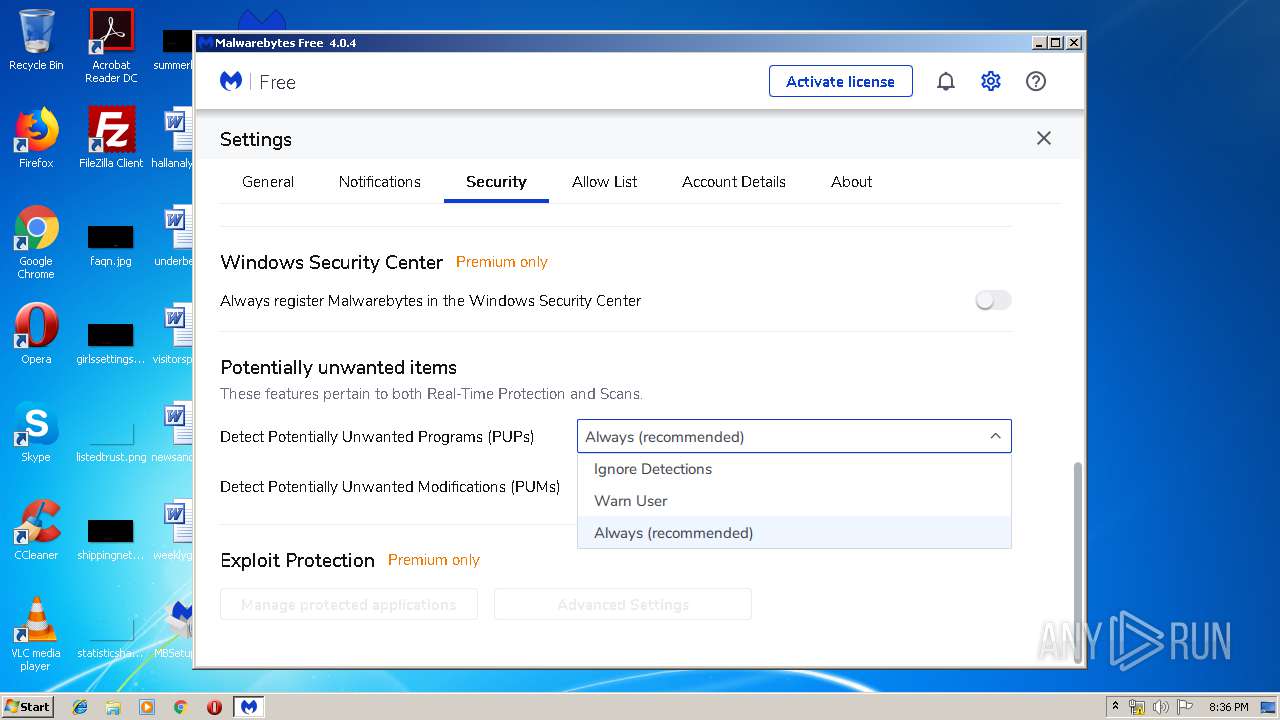Open the Account Details tab
Screen dimensions: 1280x720
tap(734, 182)
